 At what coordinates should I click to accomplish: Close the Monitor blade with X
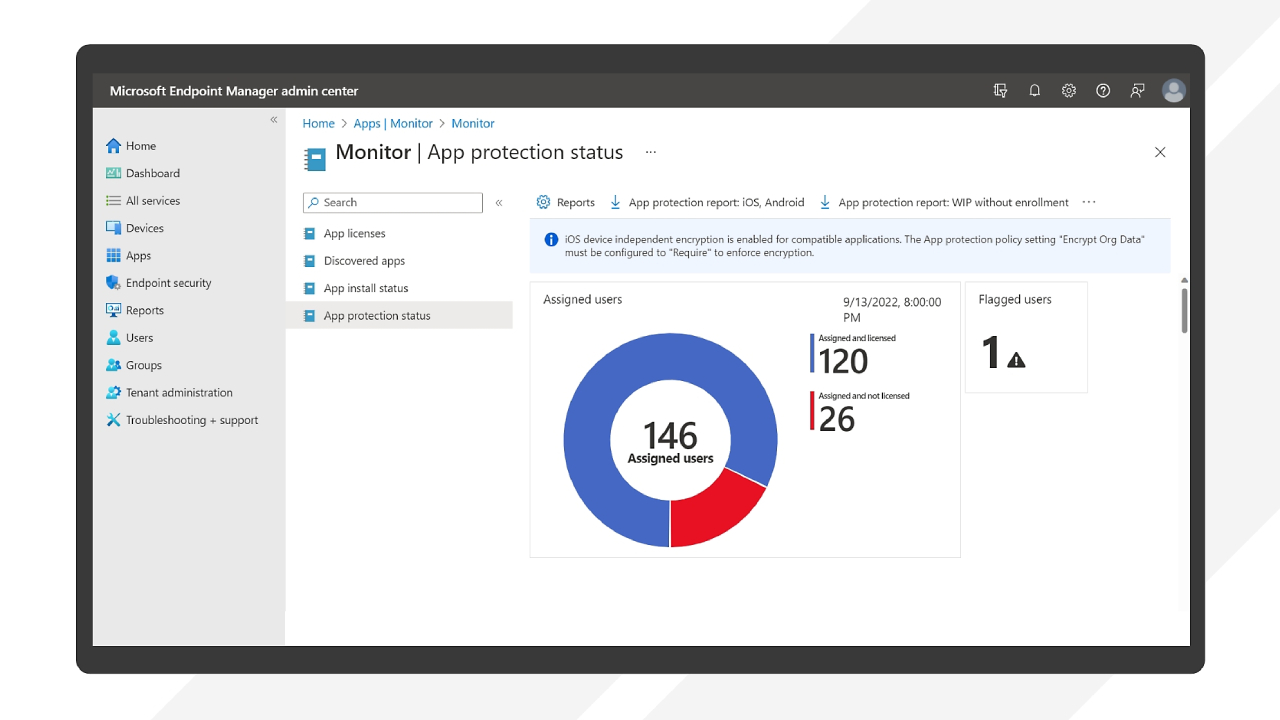pos(1160,152)
